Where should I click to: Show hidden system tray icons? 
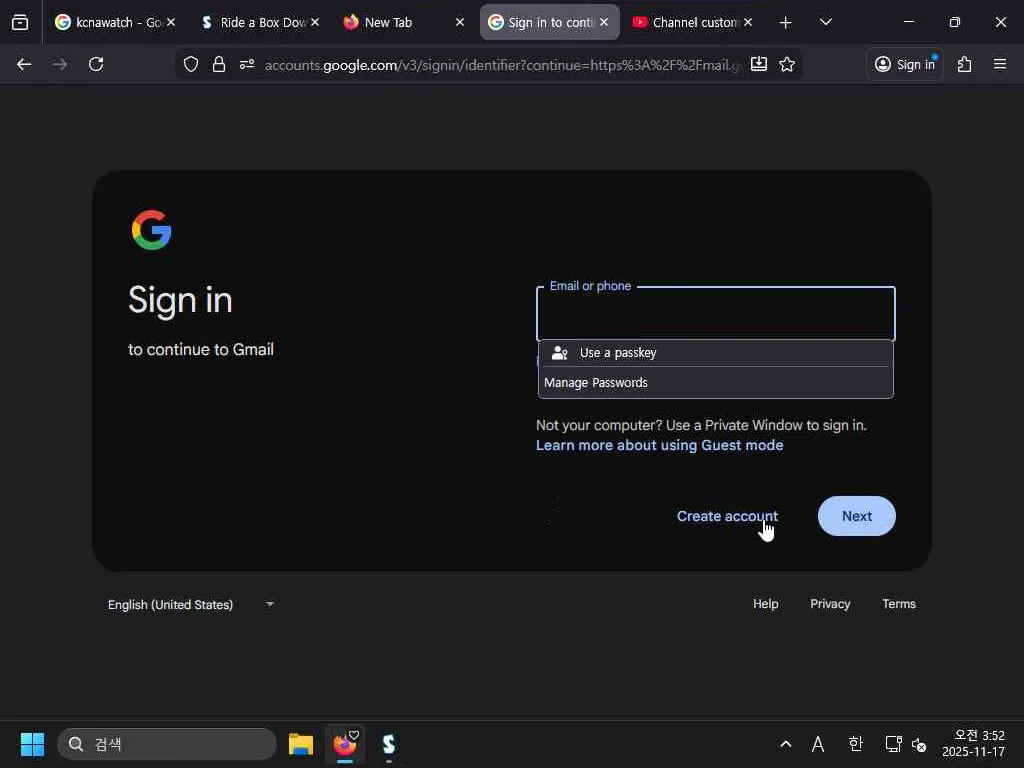point(786,744)
